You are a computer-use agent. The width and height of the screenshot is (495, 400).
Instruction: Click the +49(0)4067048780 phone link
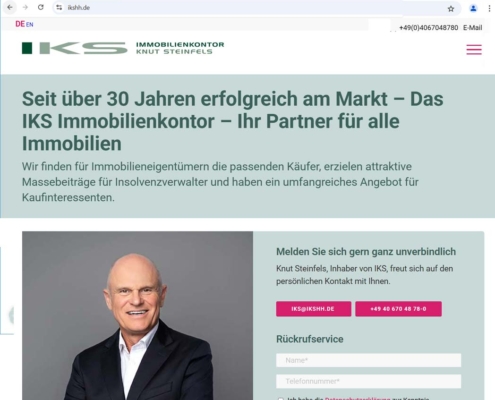click(428, 28)
